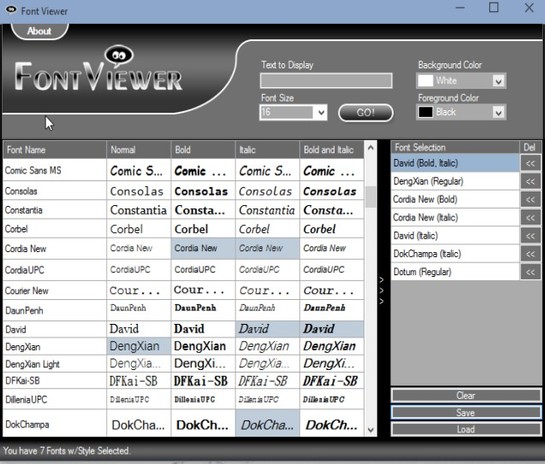Minimize the Font Viewer window
The image size is (545, 464).
[x=460, y=8]
